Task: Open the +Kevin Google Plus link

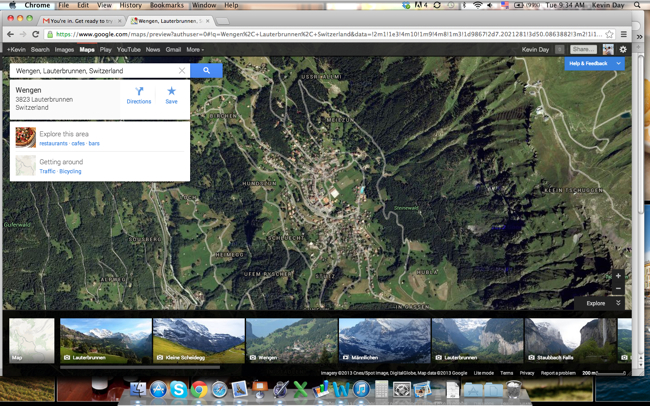Action: [16, 49]
